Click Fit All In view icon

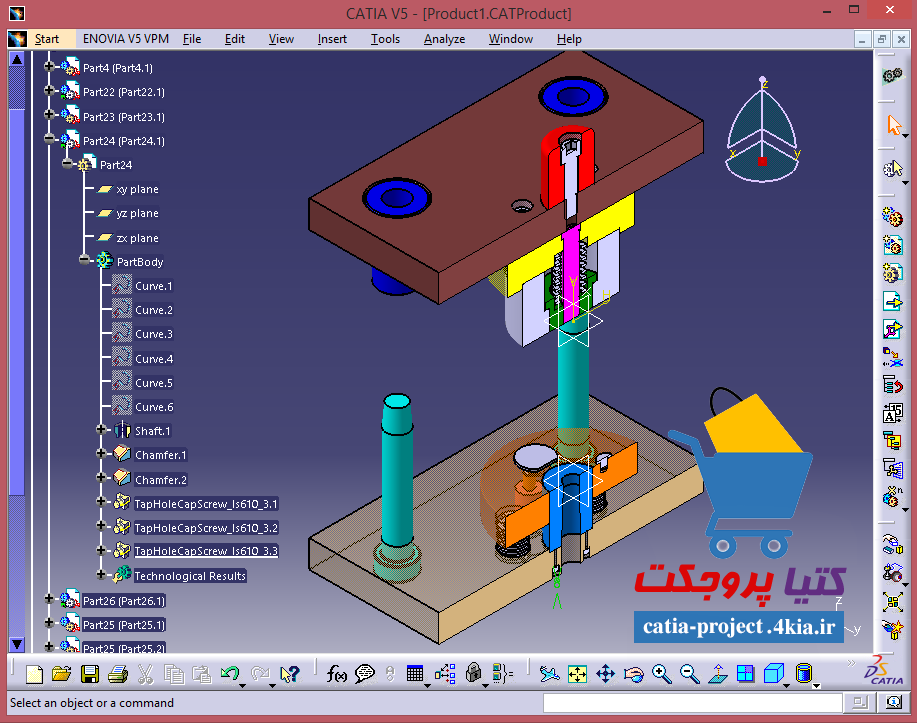[577, 674]
